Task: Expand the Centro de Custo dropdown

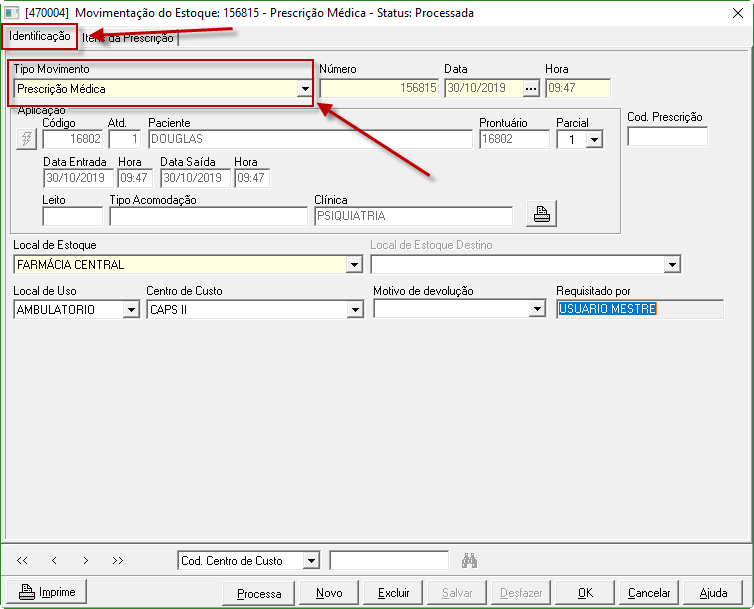Action: 355,310
